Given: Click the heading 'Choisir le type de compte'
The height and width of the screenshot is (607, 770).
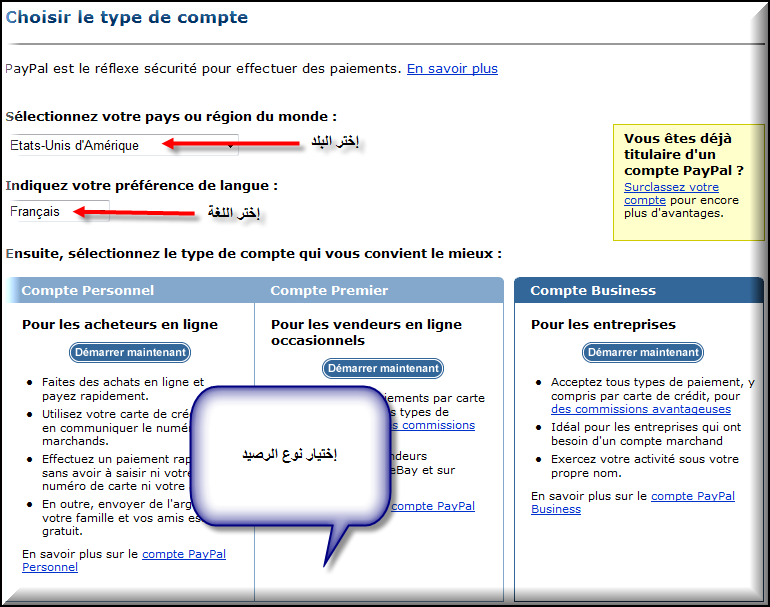Looking at the screenshot, I should pos(127,17).
